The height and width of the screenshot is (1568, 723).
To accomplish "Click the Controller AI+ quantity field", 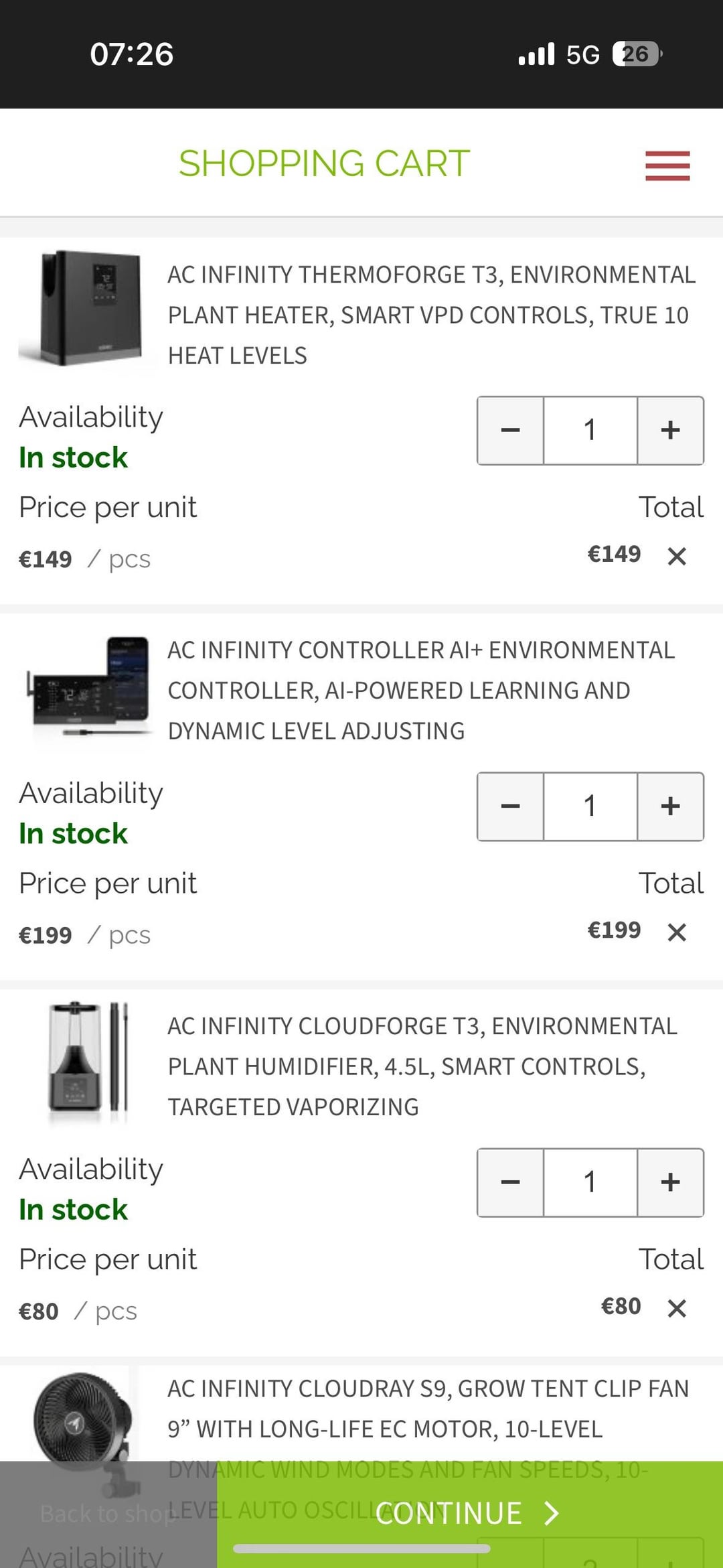I will (590, 806).
